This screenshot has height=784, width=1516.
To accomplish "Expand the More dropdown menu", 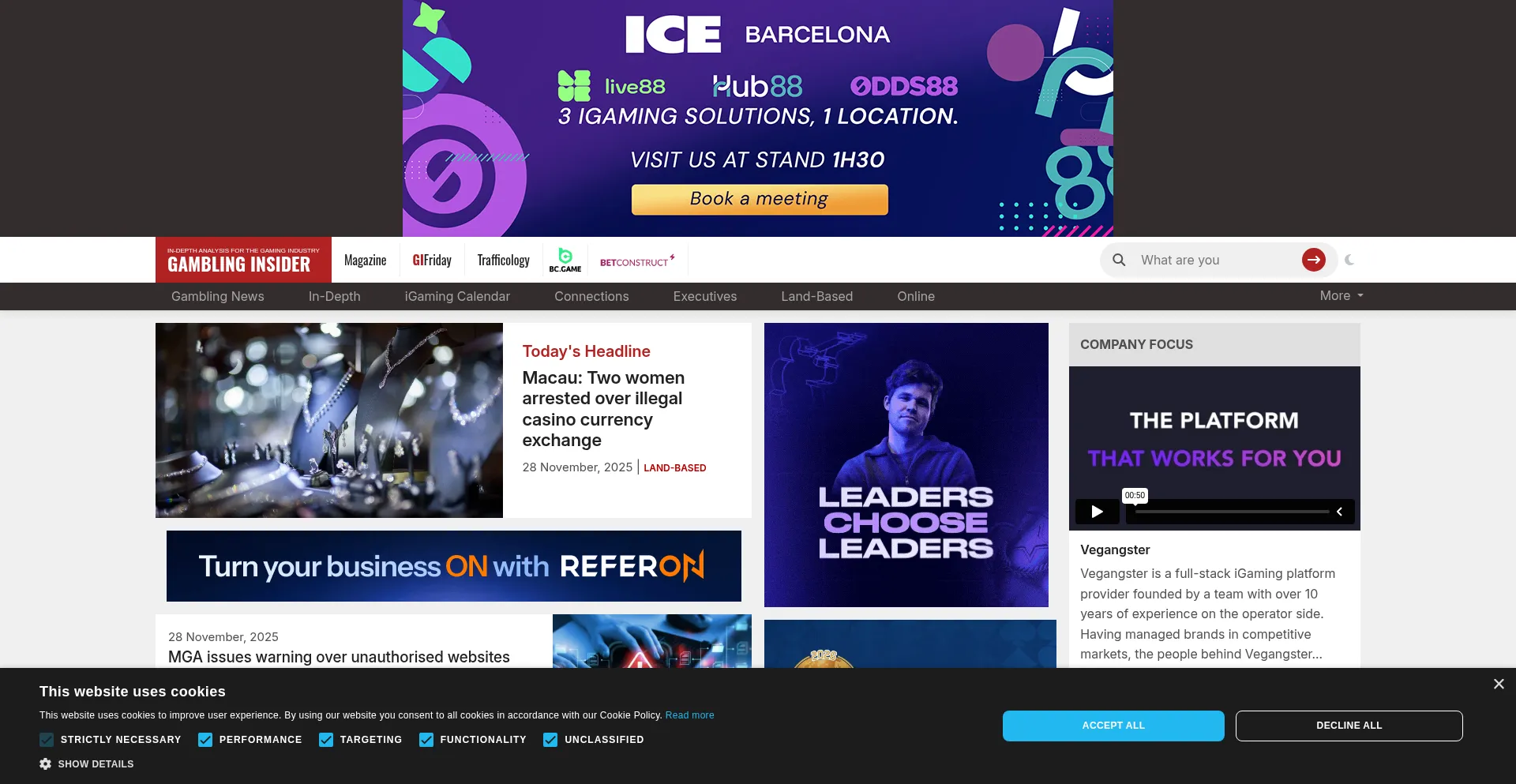I will (1341, 295).
